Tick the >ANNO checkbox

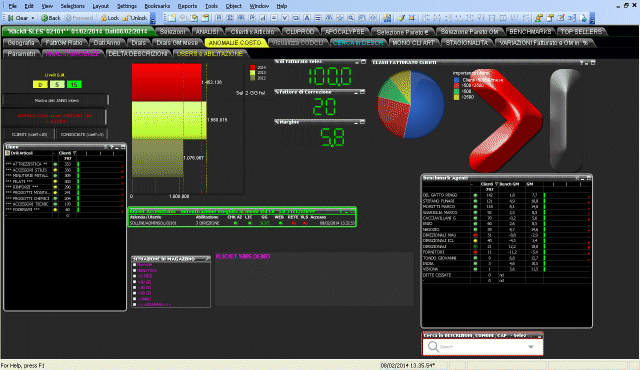(134, 299)
